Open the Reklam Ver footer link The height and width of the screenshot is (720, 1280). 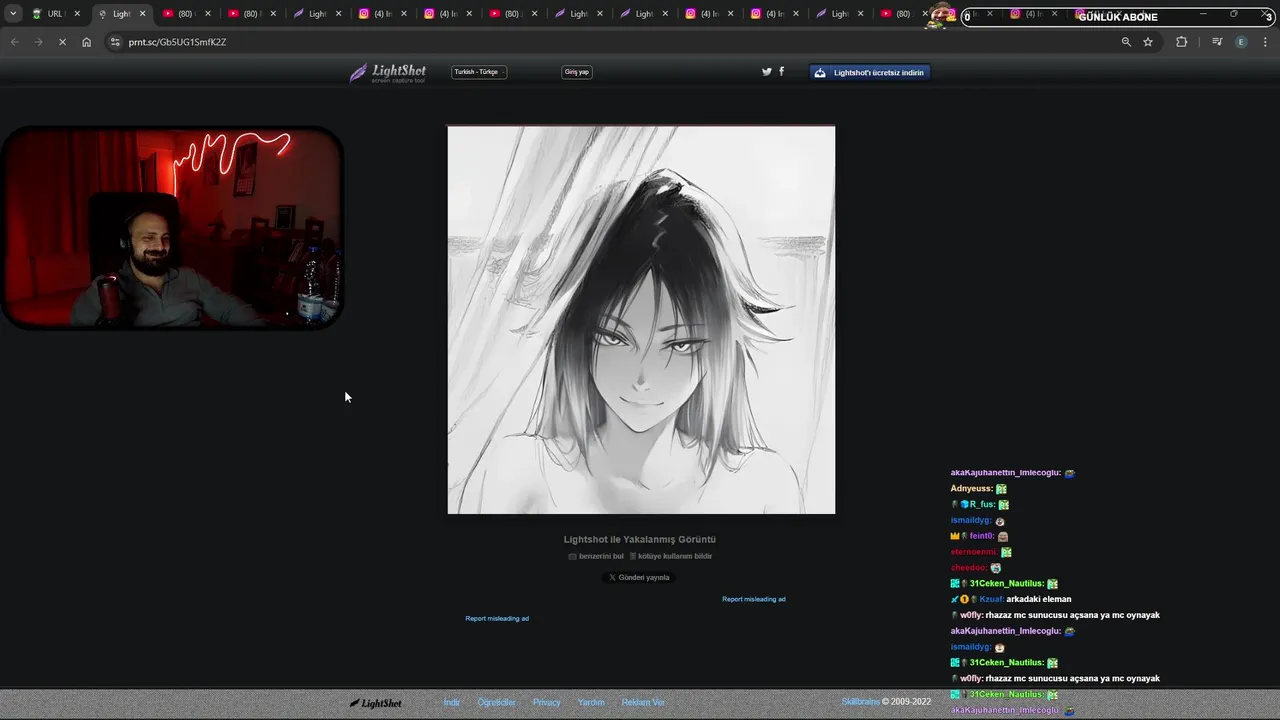tap(643, 702)
